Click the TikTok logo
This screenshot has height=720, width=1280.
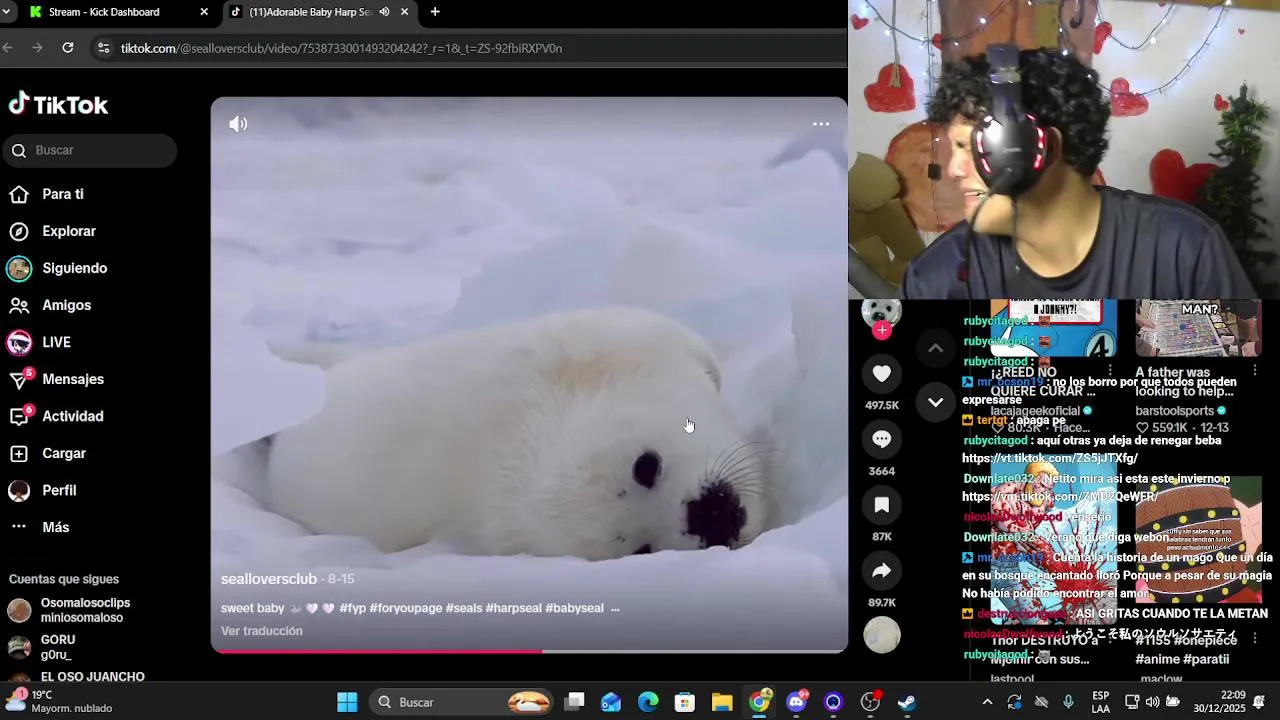pyautogui.click(x=58, y=104)
